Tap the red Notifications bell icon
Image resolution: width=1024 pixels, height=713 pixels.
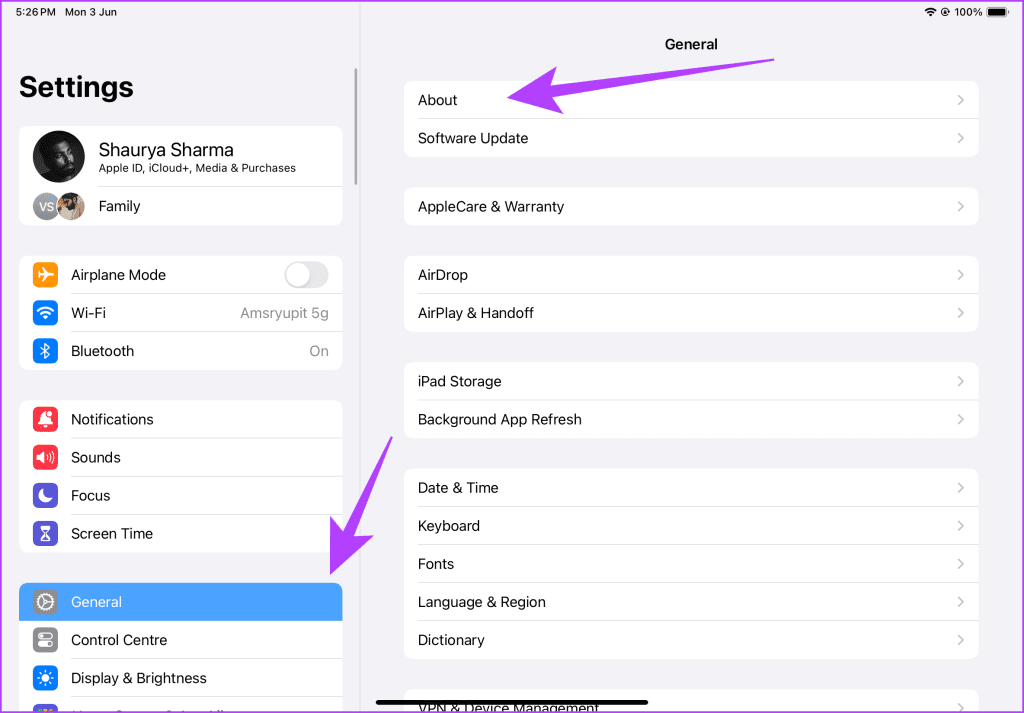[x=45, y=419]
